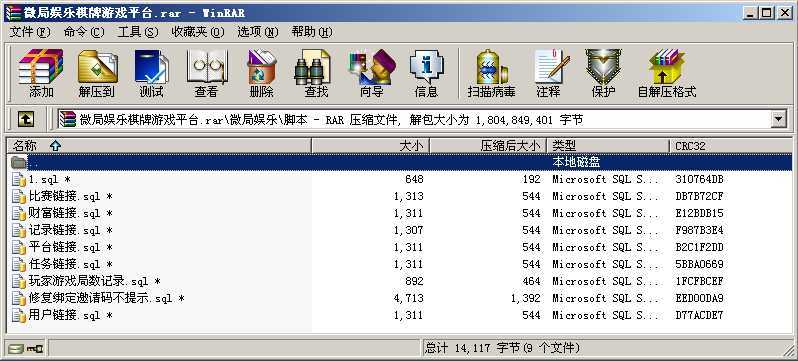Sort by the CRC32 column header
The width and height of the screenshot is (798, 361).
tap(731, 146)
